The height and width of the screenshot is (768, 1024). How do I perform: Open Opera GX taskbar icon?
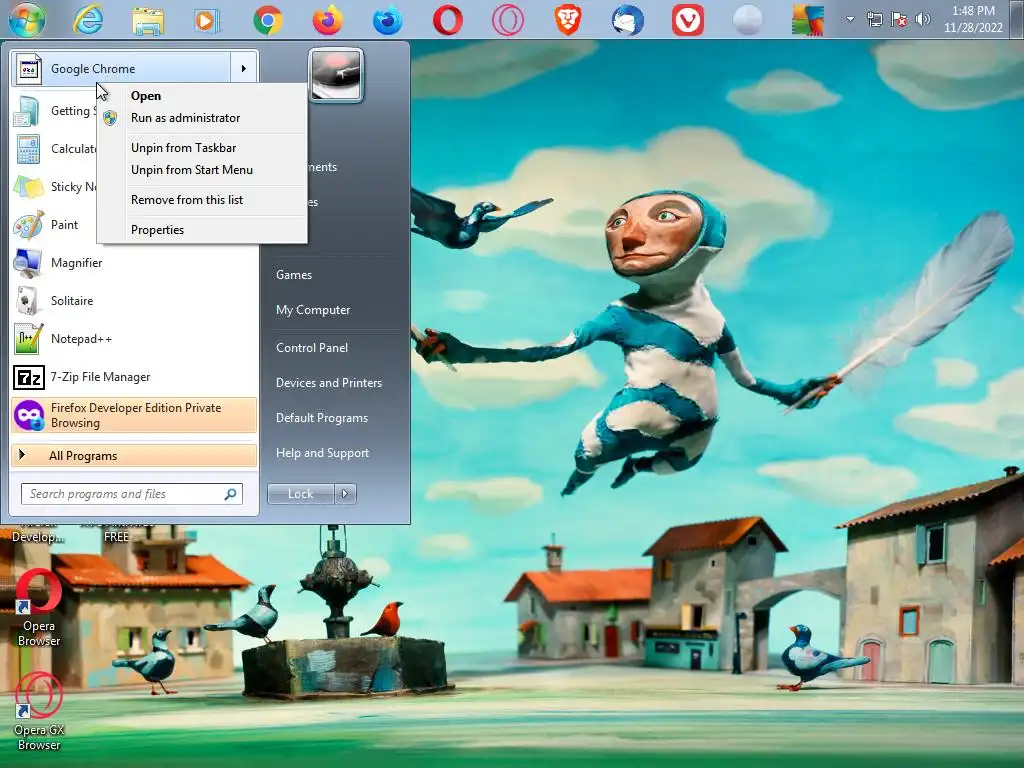[x=507, y=20]
